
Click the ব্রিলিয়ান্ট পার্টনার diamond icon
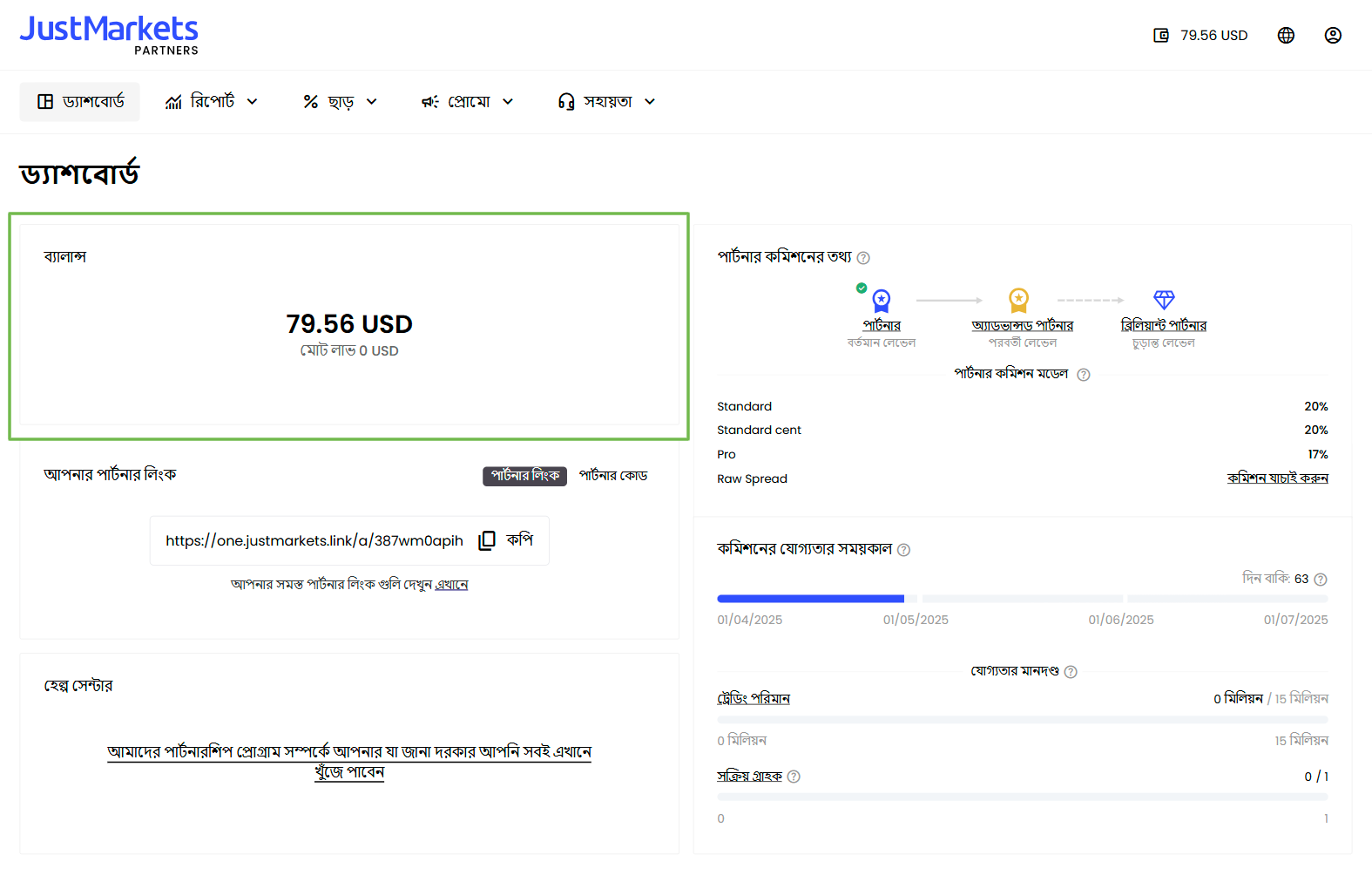coord(1164,300)
